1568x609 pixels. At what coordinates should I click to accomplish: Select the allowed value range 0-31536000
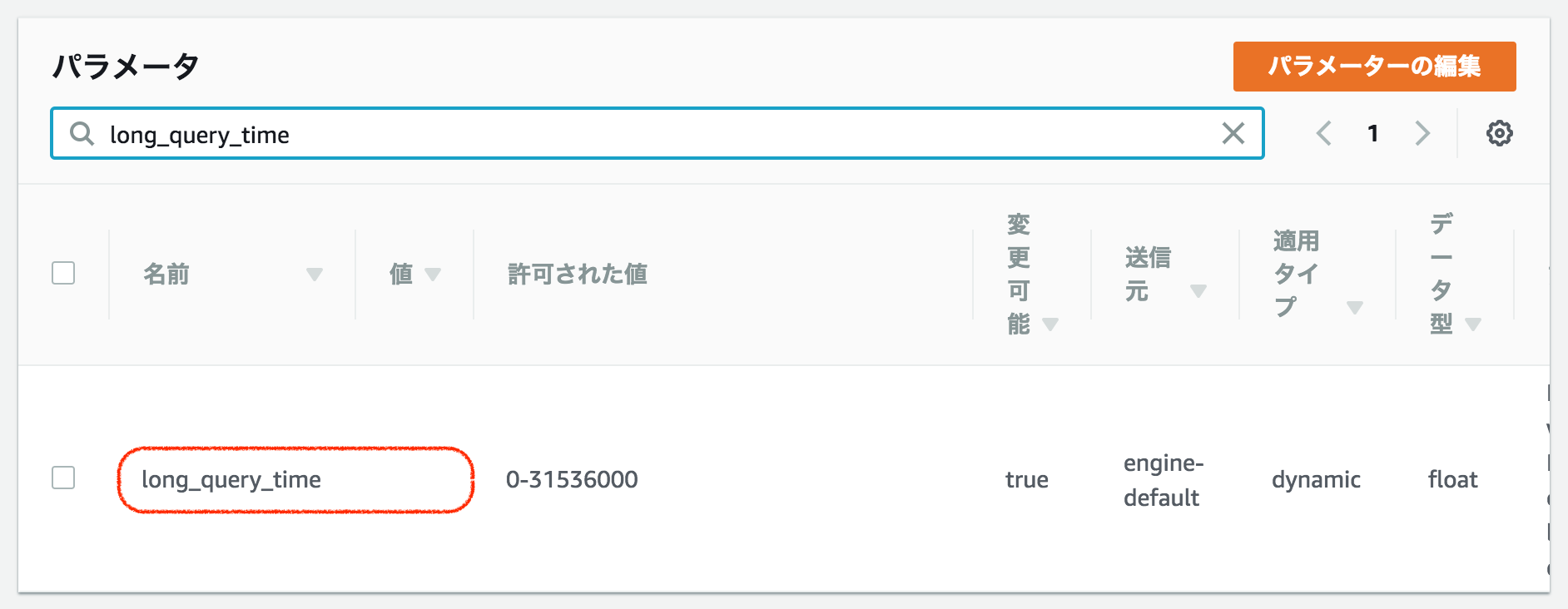tap(572, 479)
